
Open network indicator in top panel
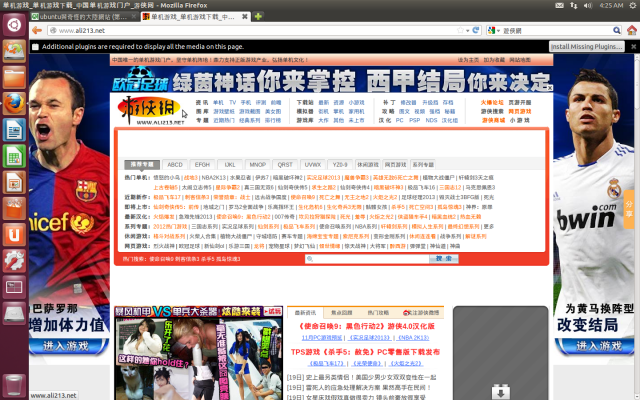point(574,5)
